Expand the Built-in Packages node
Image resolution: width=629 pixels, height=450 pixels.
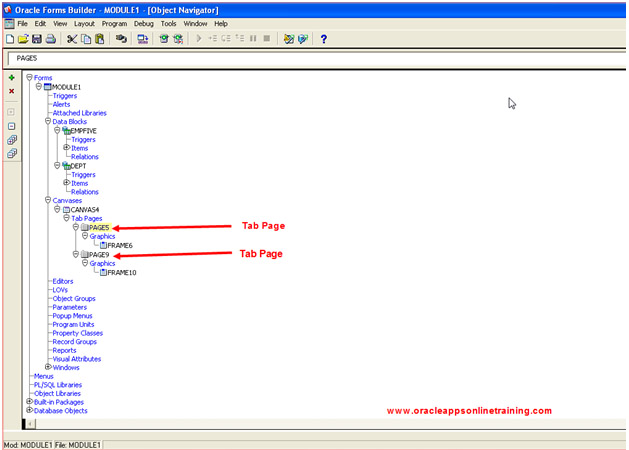coord(29,402)
